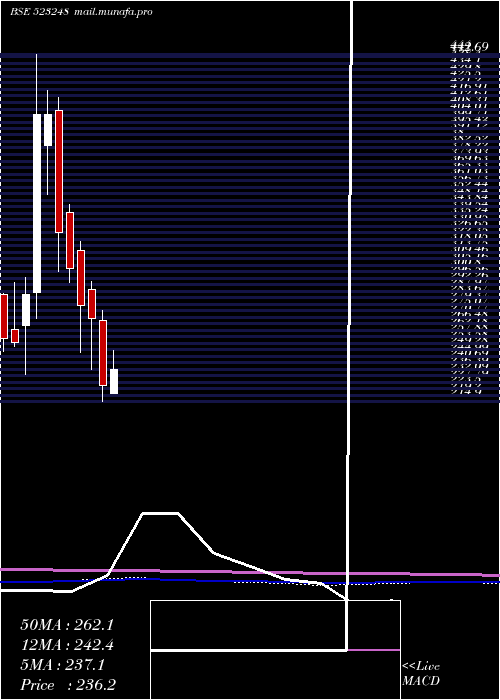Click the <<Live MACD label
The width and height of the screenshot is (500, 700).
point(421,674)
